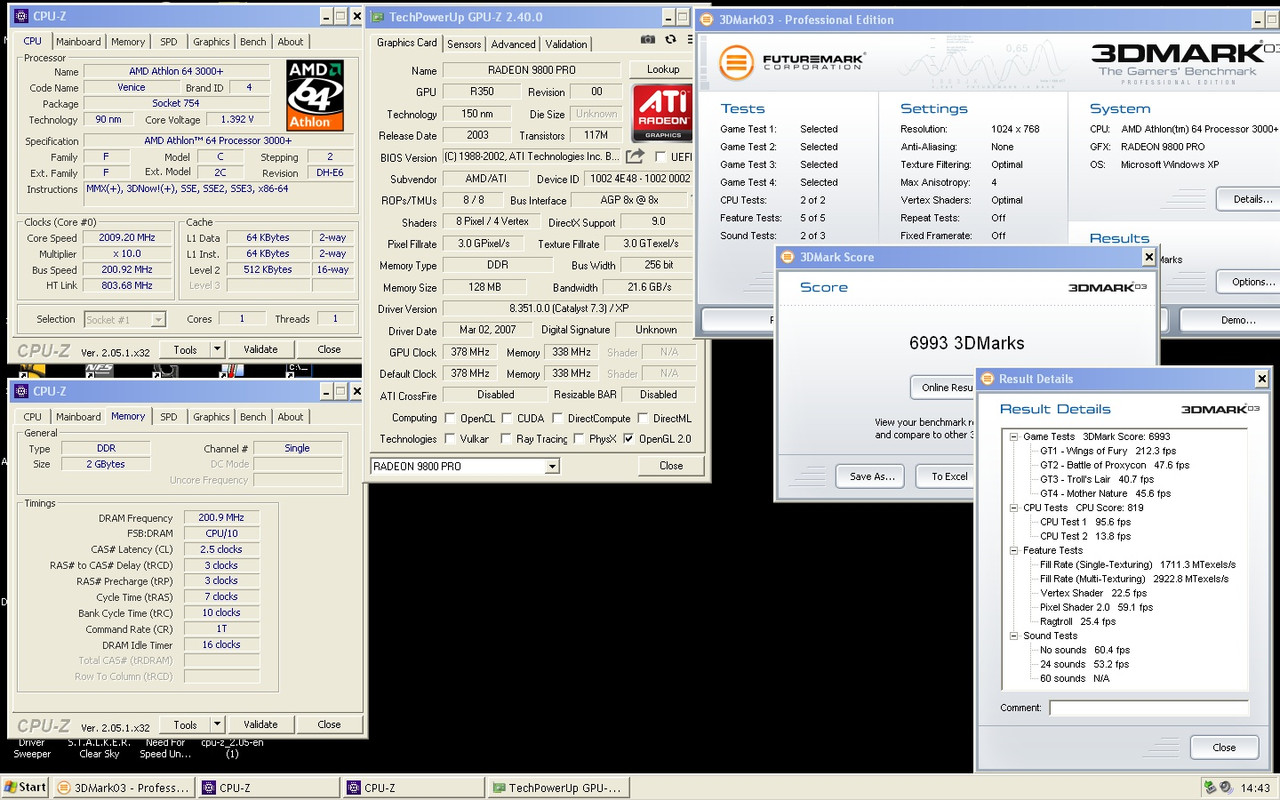Viewport: 1280px width, 800px height.
Task: Click the taskbar clock showing 14:43
Action: 1255,788
